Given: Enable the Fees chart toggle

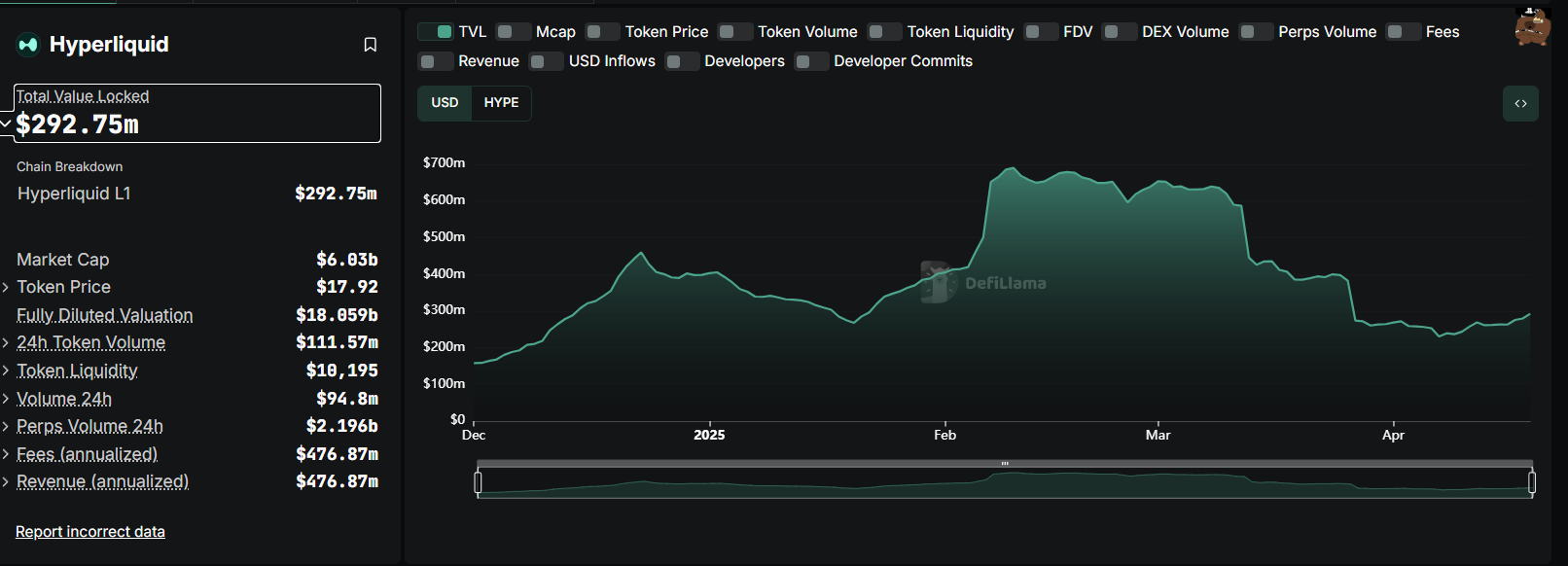Looking at the screenshot, I should pos(1404,32).
